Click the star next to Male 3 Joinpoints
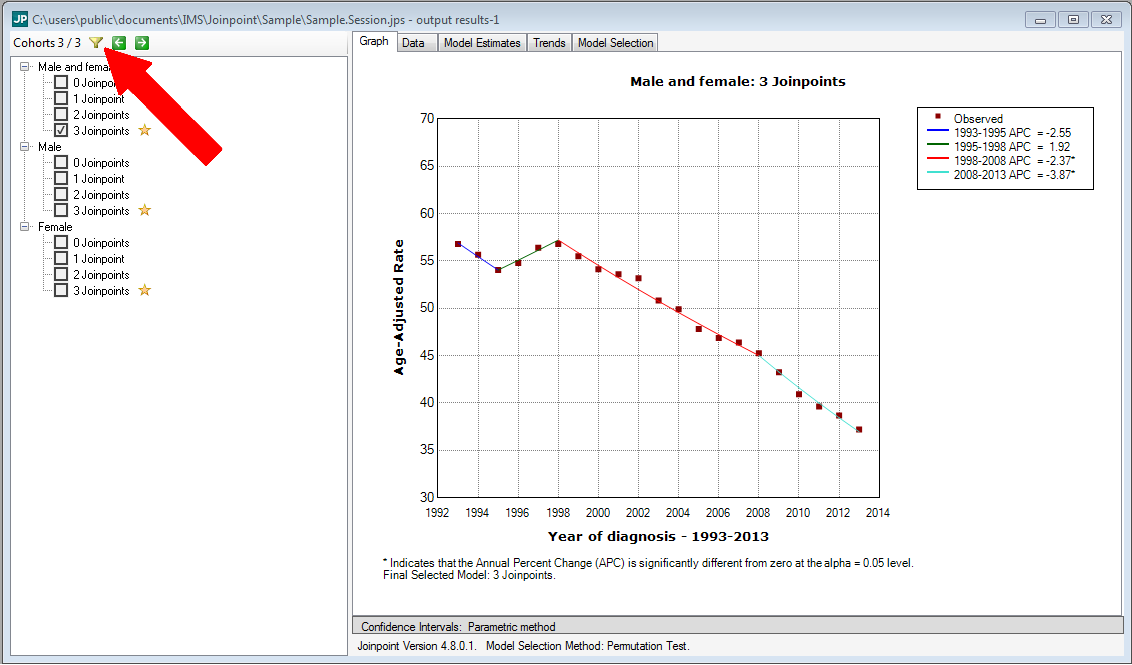This screenshot has height=665, width=1132. coord(144,210)
